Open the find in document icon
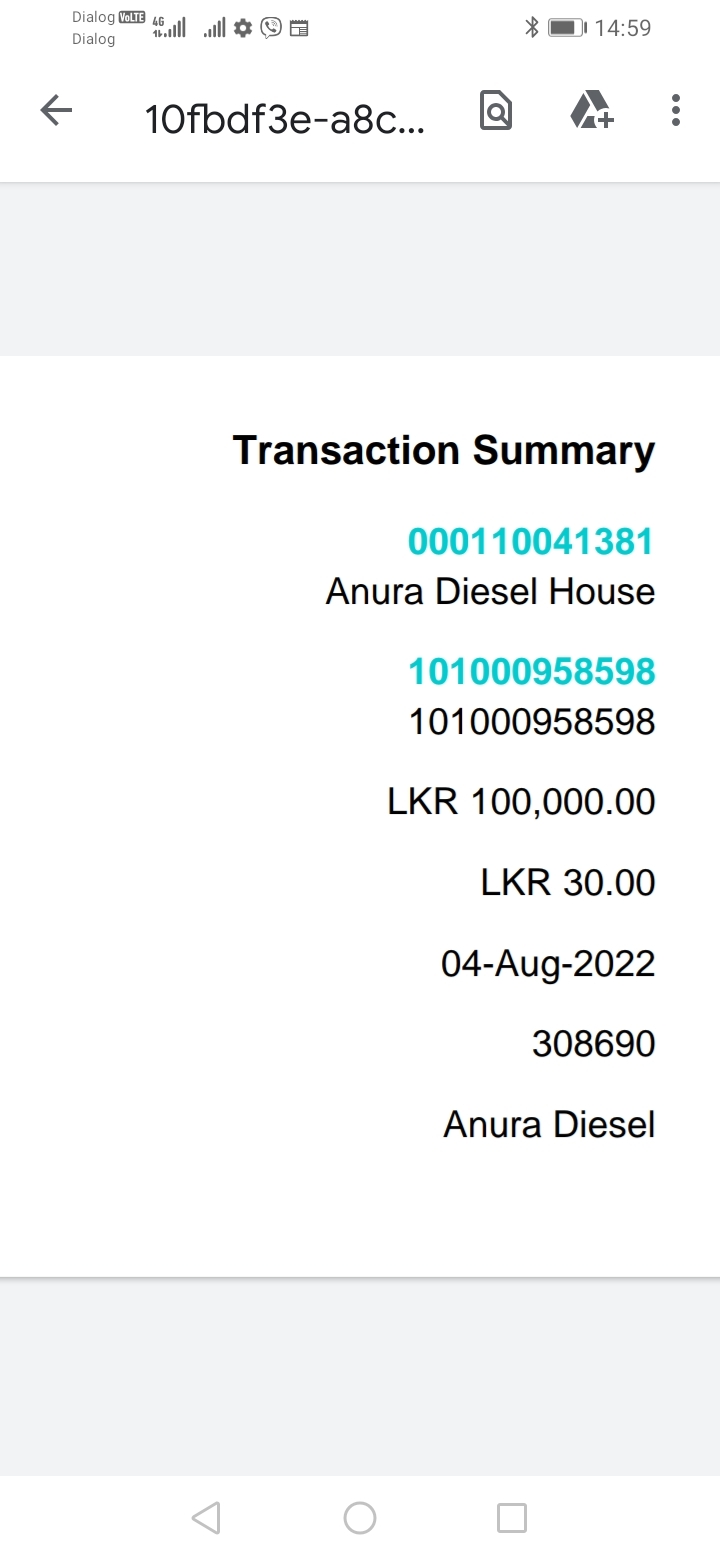 (x=495, y=111)
